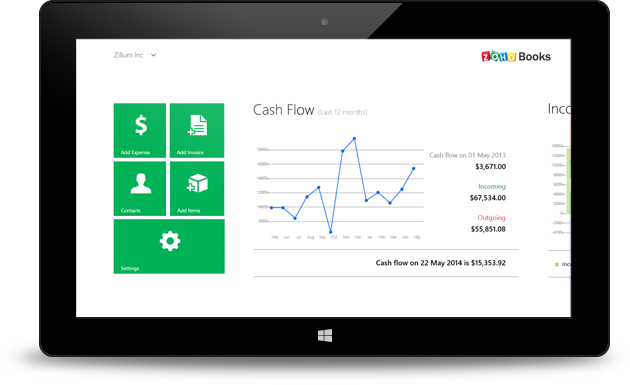
Task: Open the Add Items box tile
Action: [197, 188]
